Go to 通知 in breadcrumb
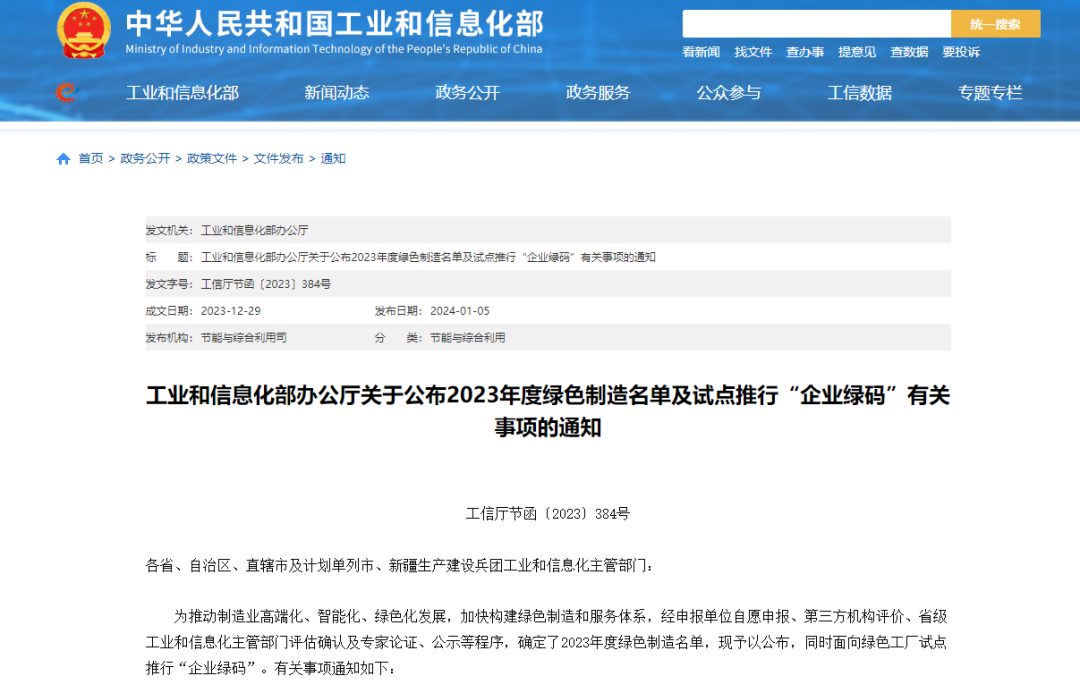 [x=333, y=158]
